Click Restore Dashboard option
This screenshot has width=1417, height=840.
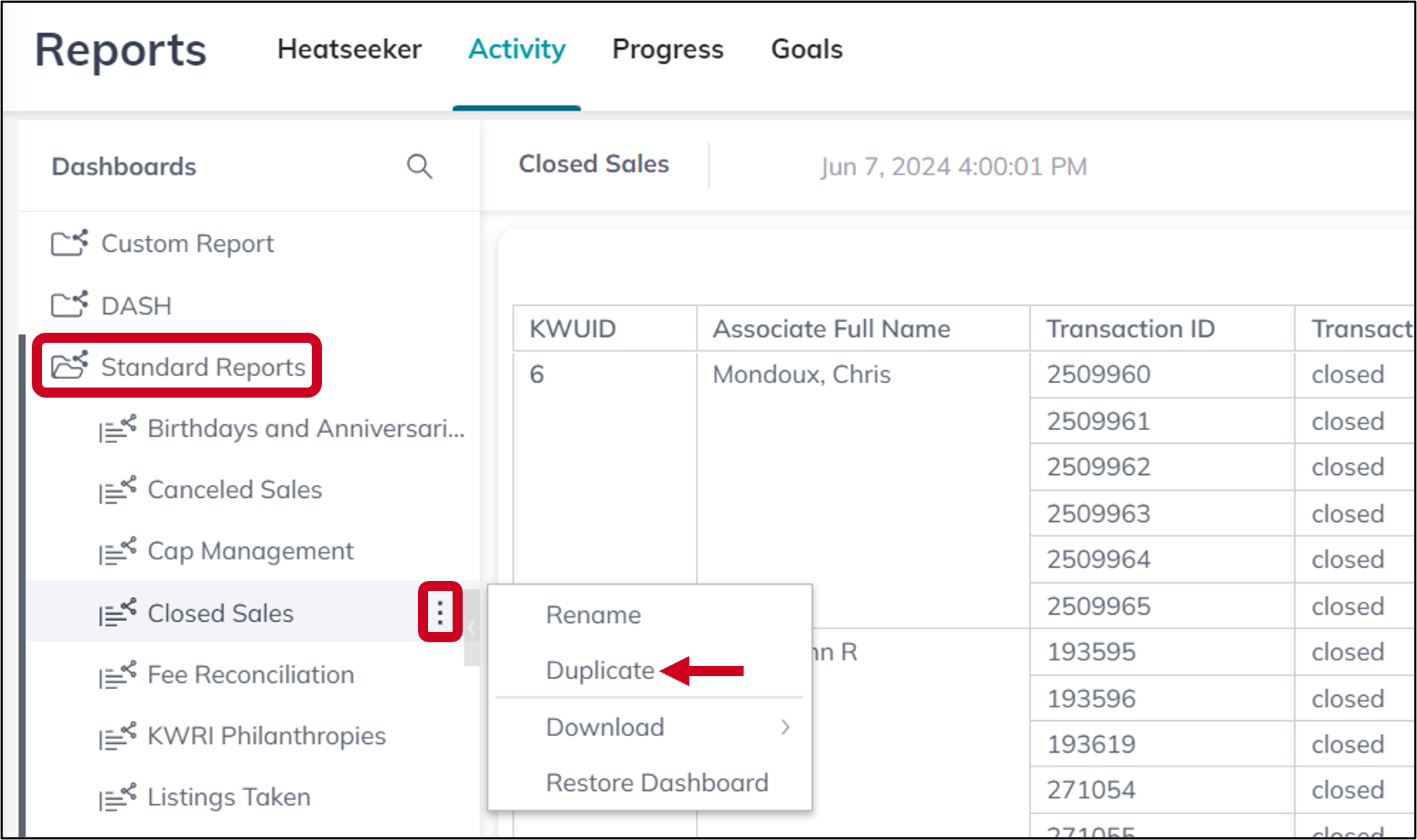[x=657, y=782]
